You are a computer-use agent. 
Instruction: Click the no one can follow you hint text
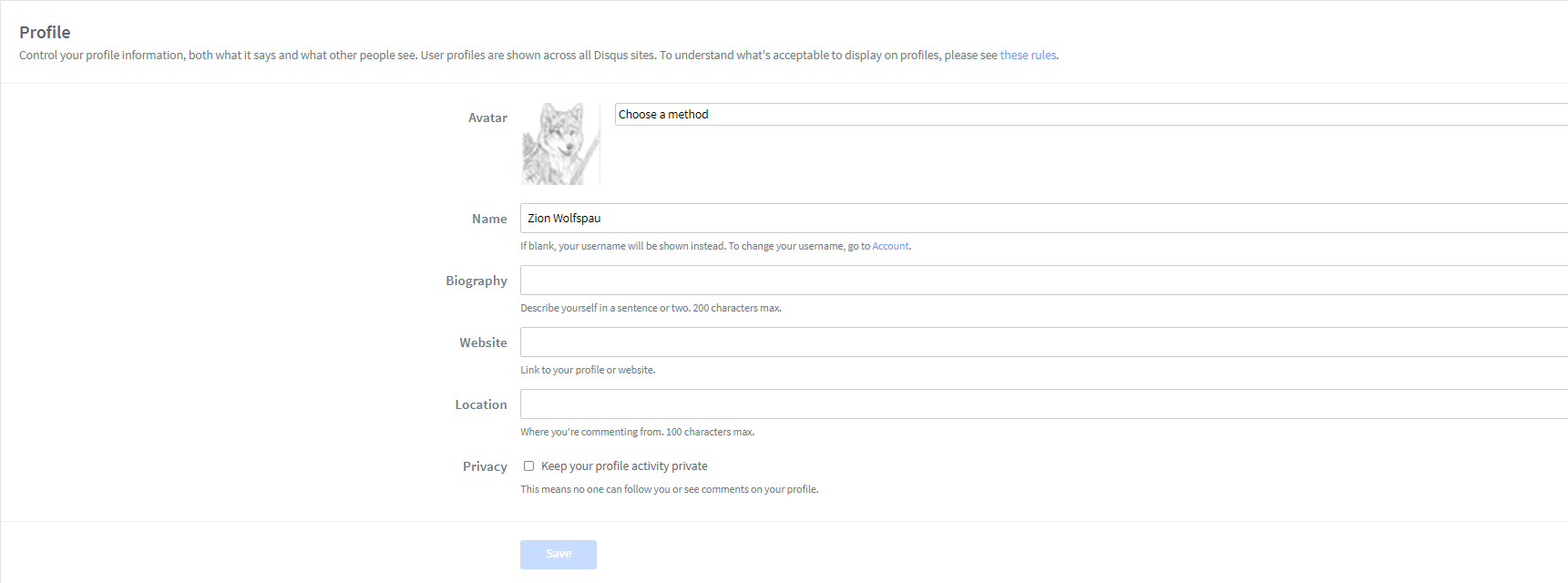669,489
